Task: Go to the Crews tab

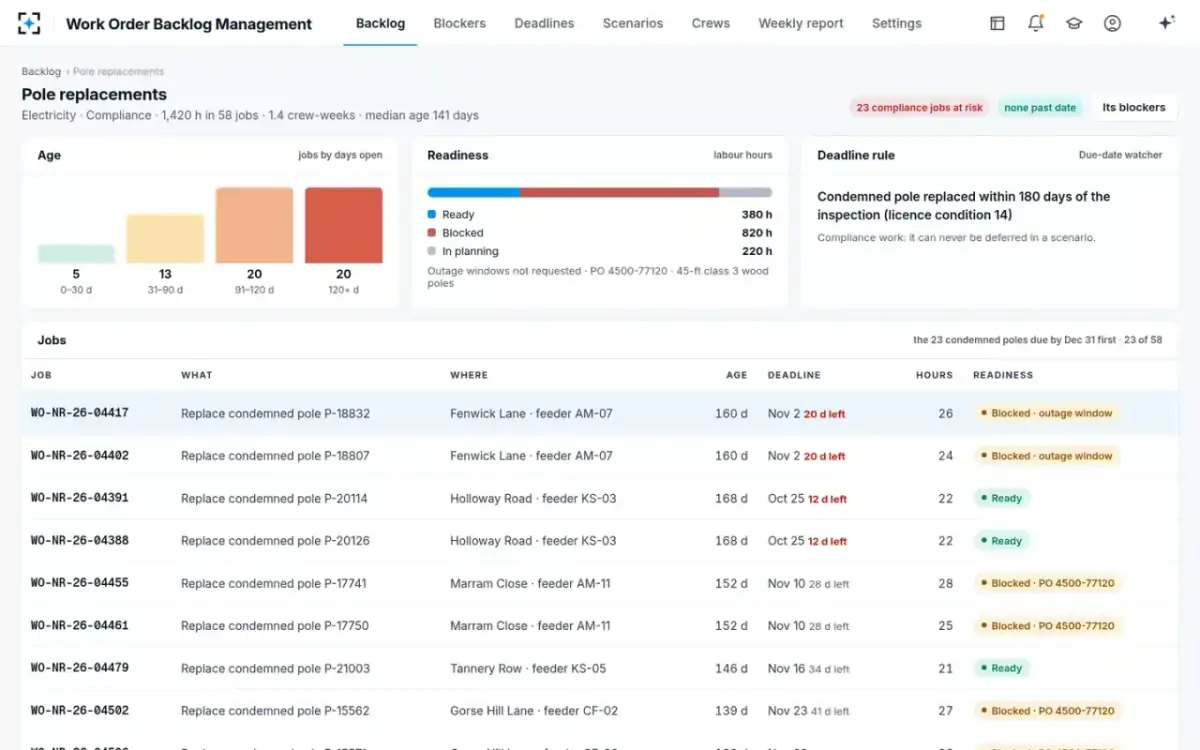Action: [711, 23]
